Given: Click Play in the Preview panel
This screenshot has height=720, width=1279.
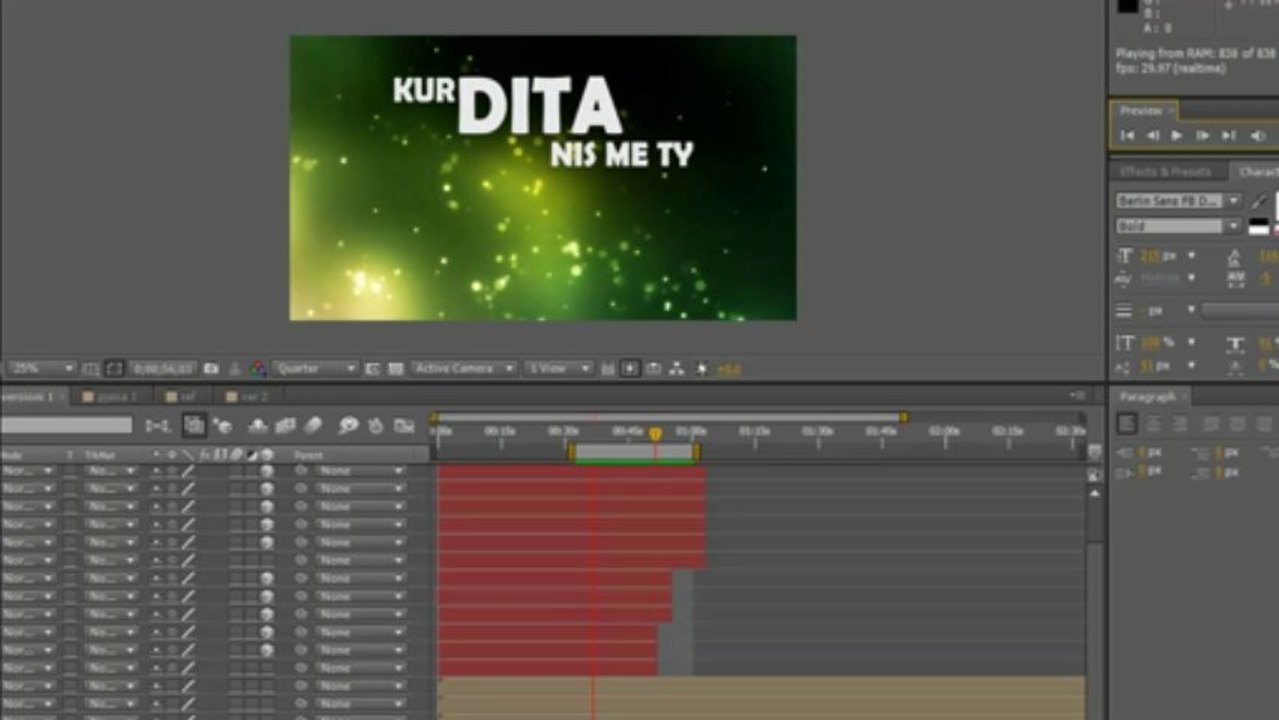Looking at the screenshot, I should coord(1177,136).
